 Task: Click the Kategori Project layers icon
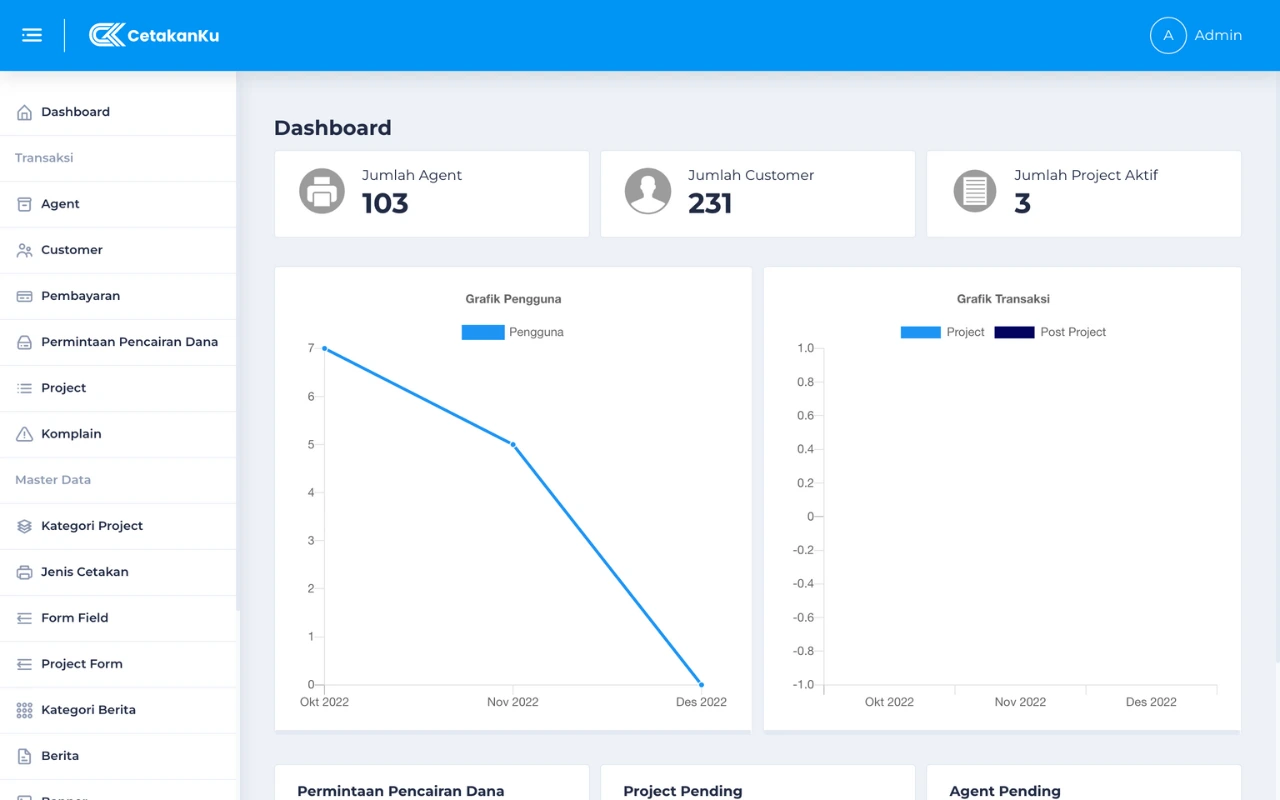24,526
